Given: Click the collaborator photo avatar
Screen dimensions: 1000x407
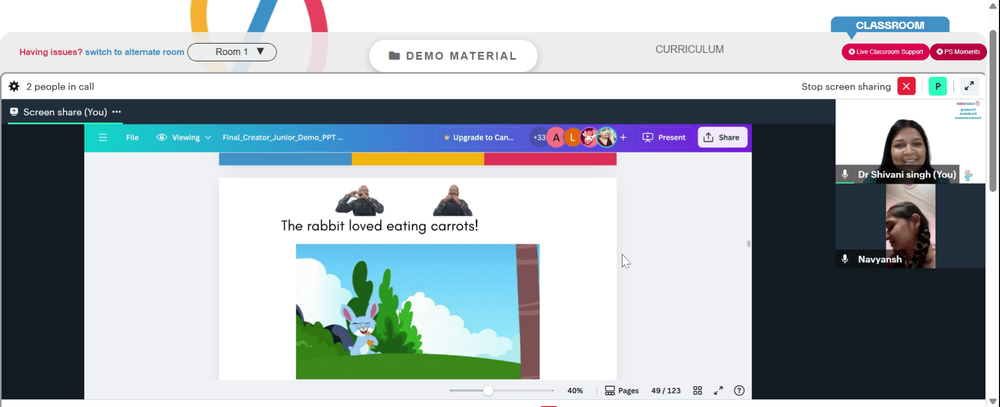Looking at the screenshot, I should click(607, 137).
